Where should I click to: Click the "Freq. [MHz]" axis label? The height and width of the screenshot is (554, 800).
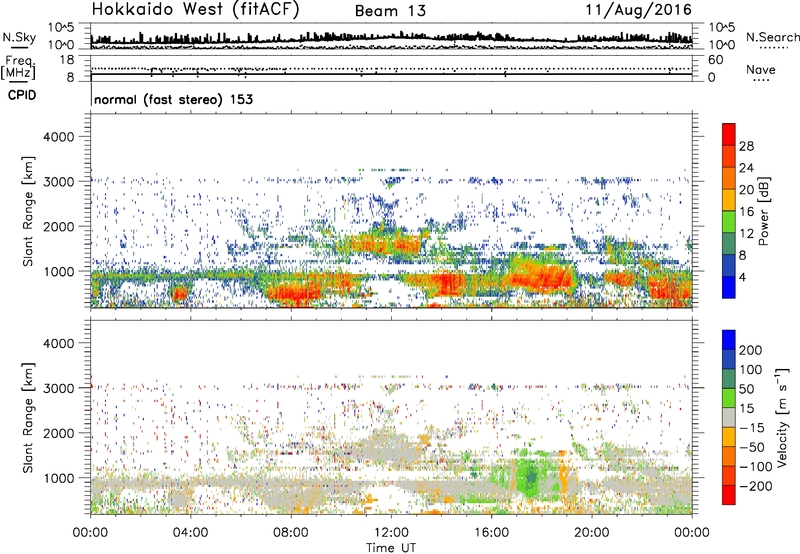(19, 68)
